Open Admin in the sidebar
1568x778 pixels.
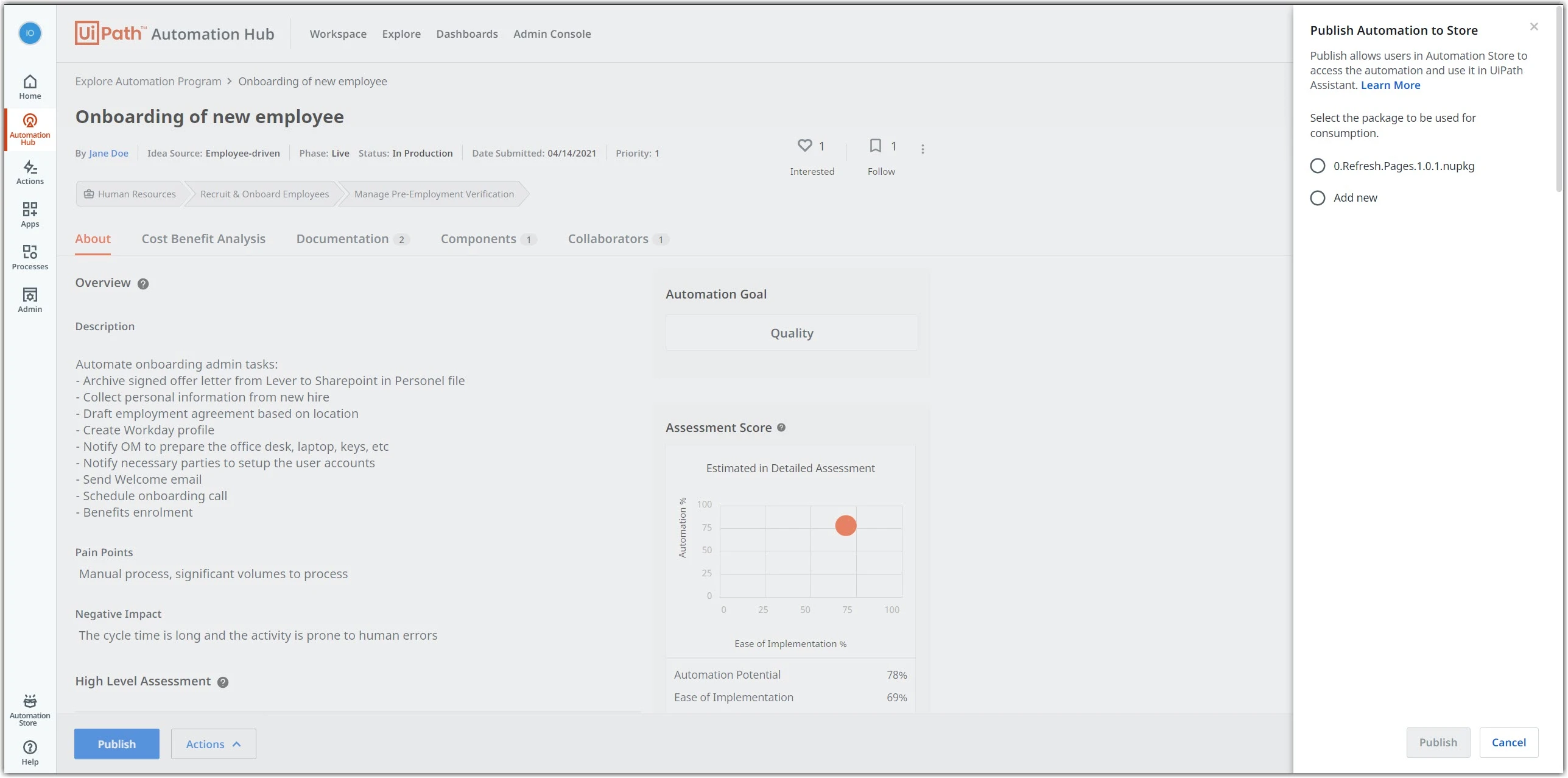click(30, 300)
